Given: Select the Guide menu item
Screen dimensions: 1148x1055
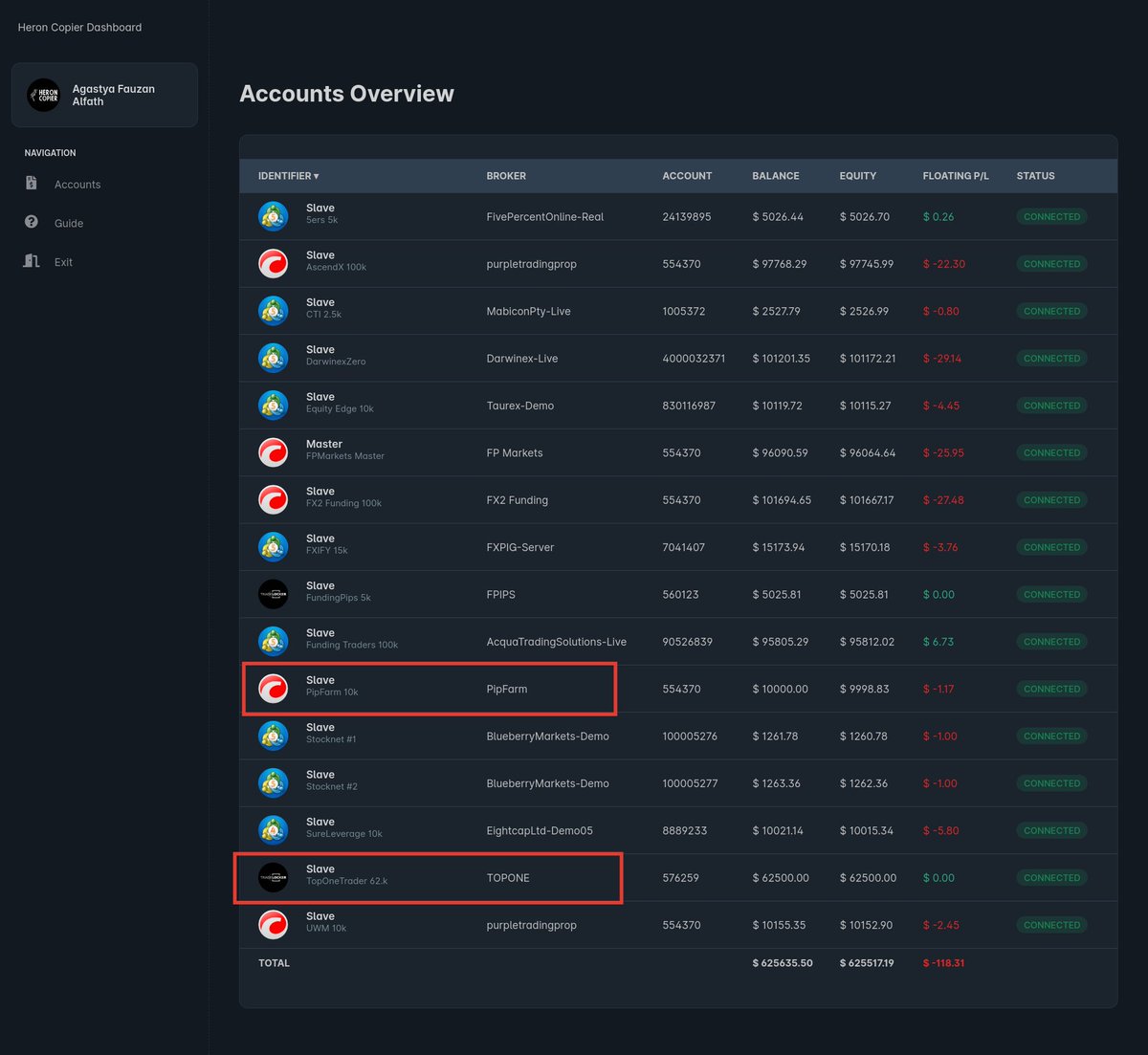Looking at the screenshot, I should tap(66, 223).
